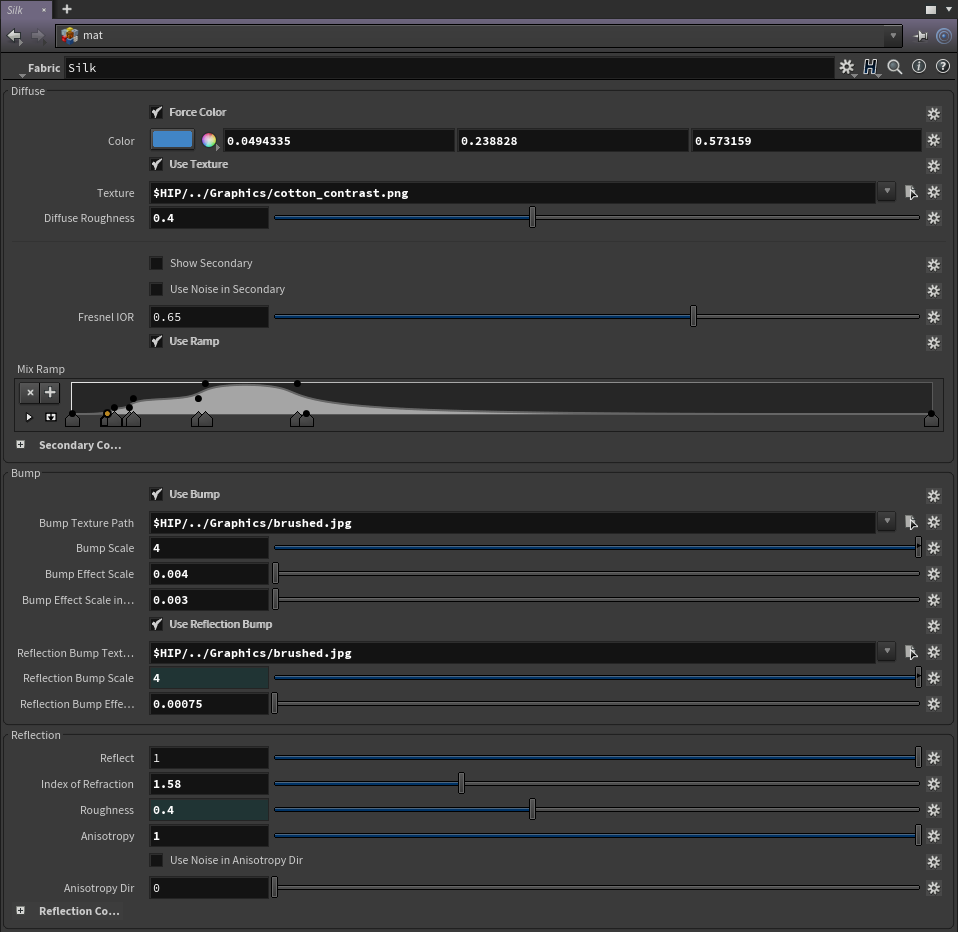The image size is (958, 932).
Task: Go back with the left arrow icon
Action: pos(15,36)
